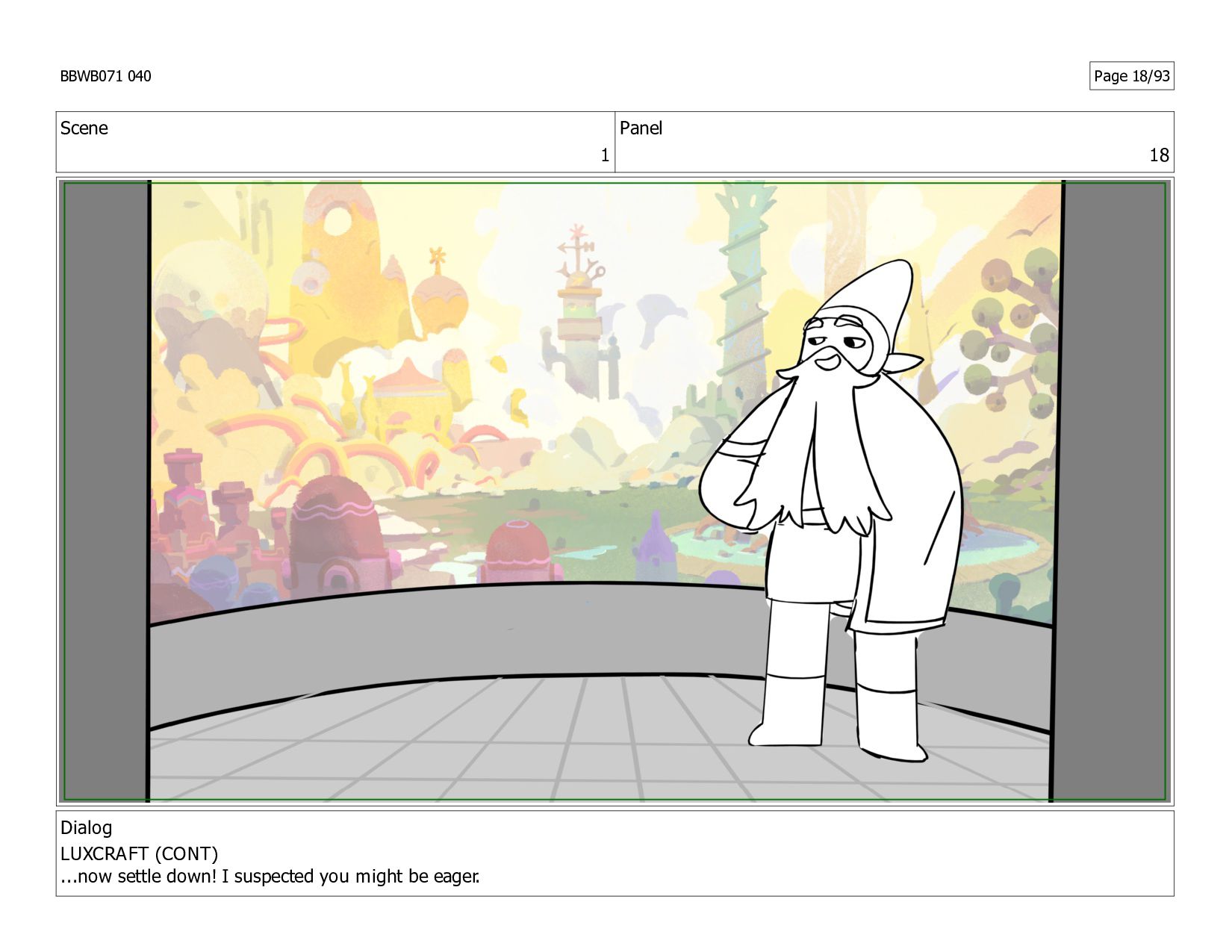Click the scene number 1
The image size is (1232, 952).
605,155
